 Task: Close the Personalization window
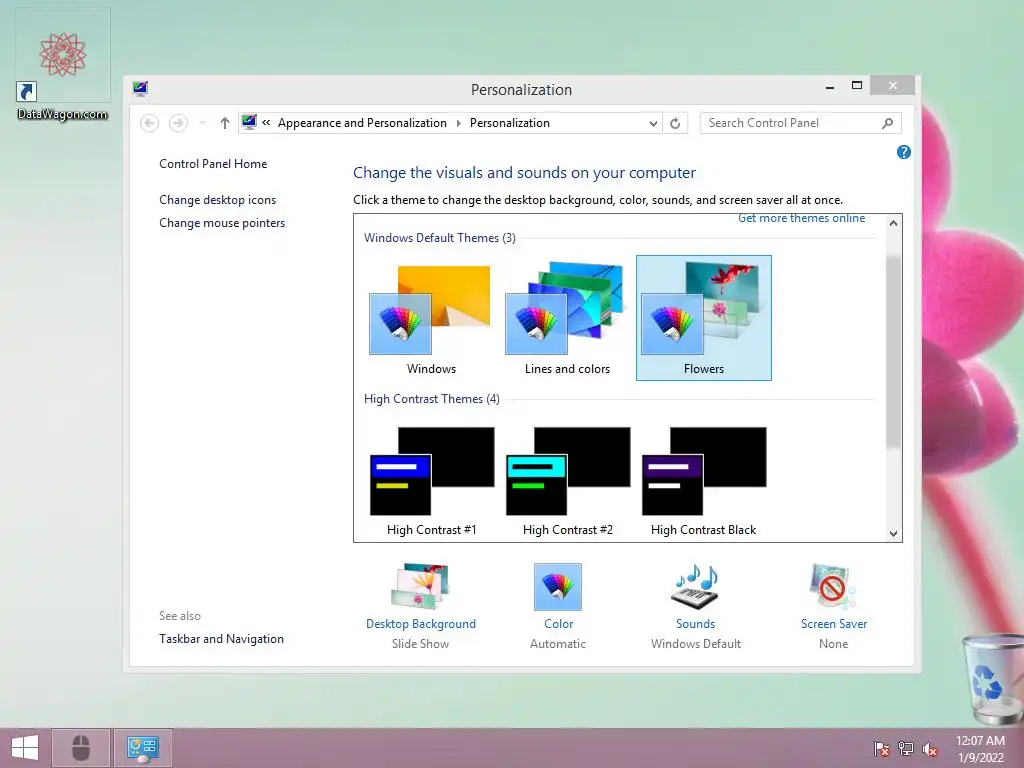click(893, 86)
